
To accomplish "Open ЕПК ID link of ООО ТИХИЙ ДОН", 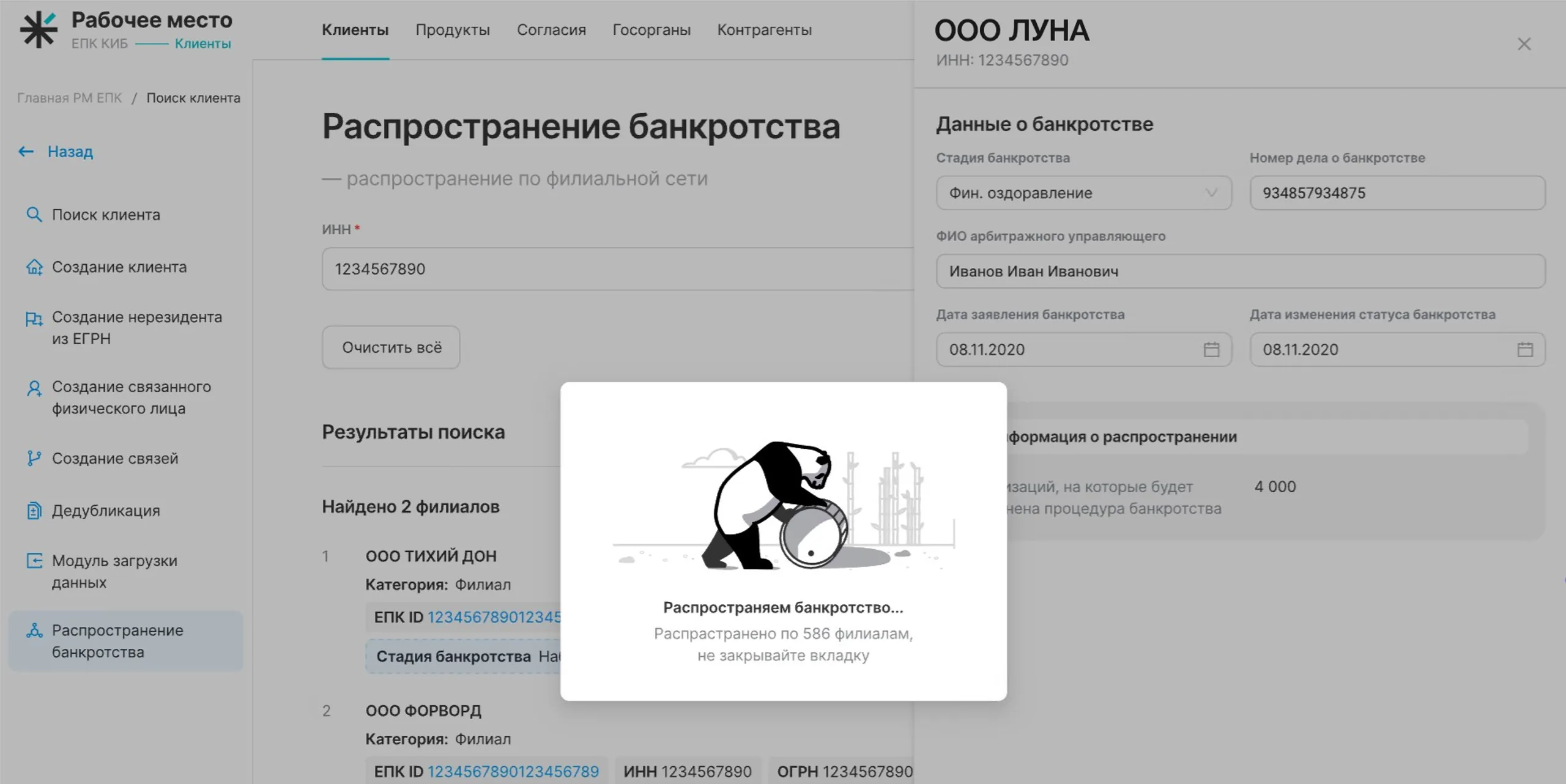I will tap(494, 617).
